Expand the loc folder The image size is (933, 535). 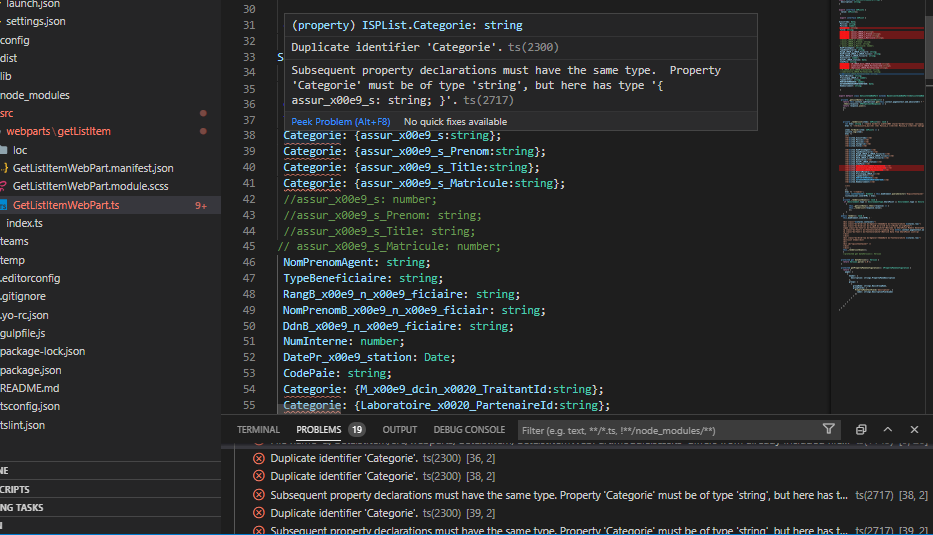(20, 151)
